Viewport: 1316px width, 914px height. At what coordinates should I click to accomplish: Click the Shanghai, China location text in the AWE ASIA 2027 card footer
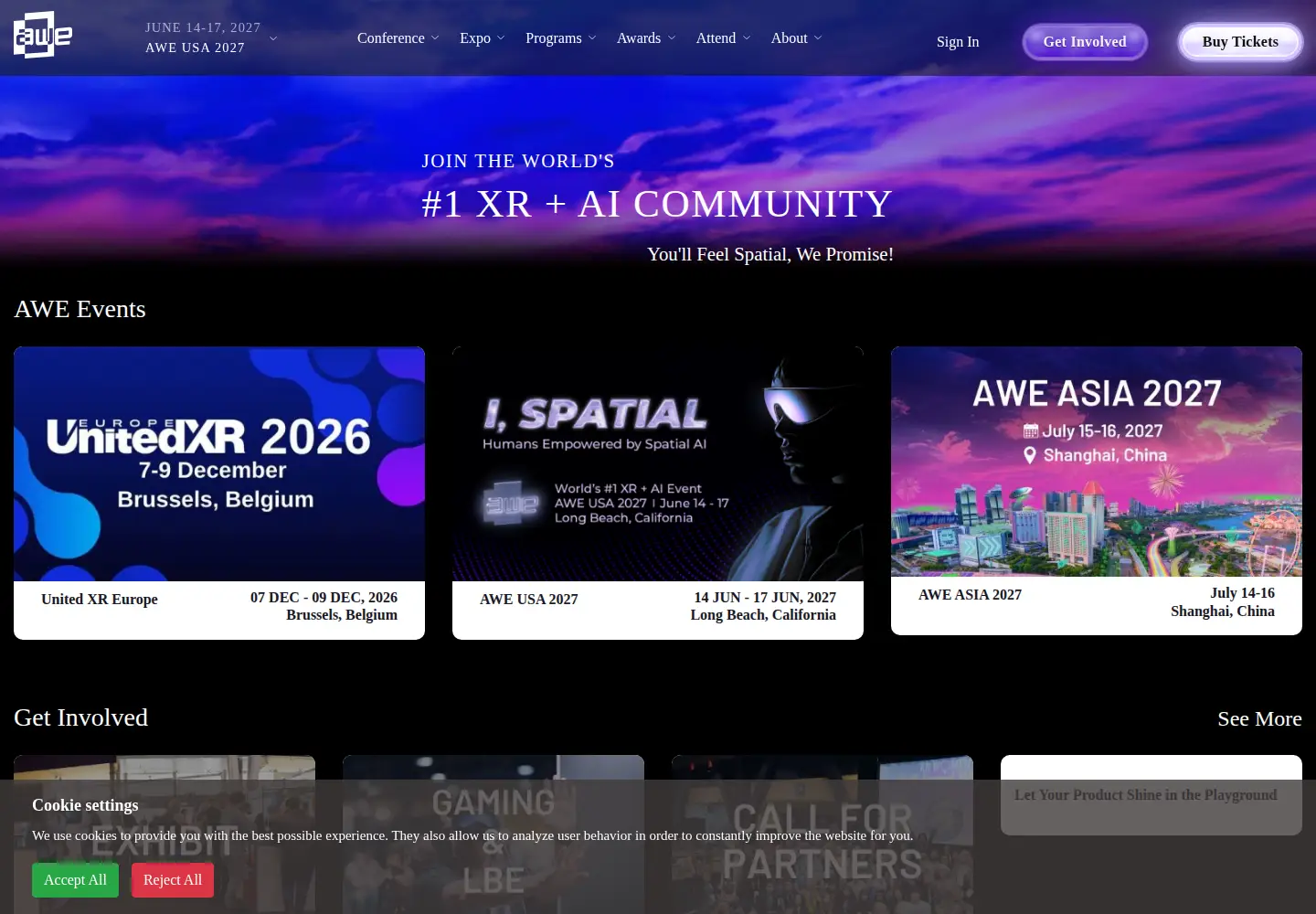pos(1223,611)
